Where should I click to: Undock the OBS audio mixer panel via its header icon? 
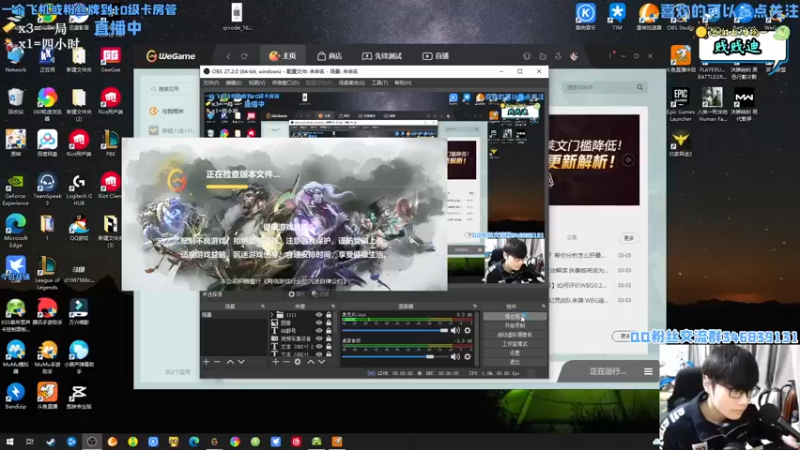click(474, 306)
